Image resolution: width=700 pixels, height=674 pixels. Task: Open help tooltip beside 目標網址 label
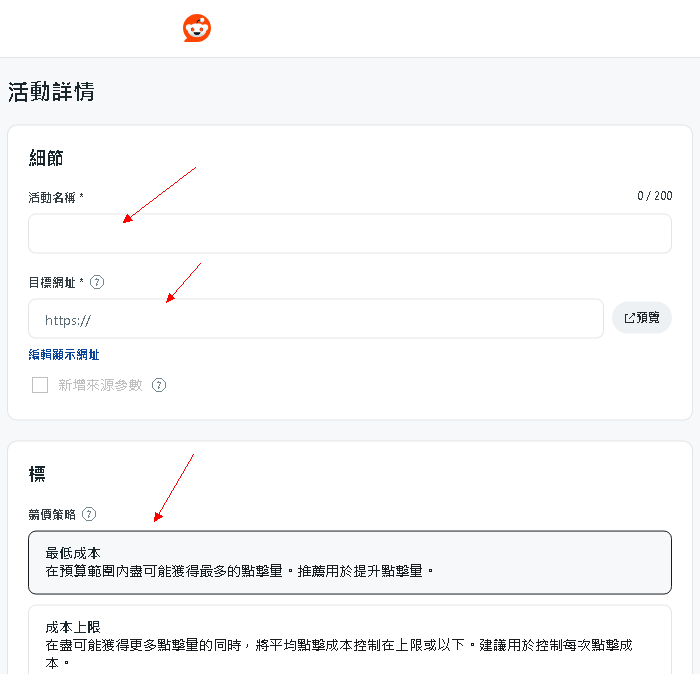[x=97, y=282]
